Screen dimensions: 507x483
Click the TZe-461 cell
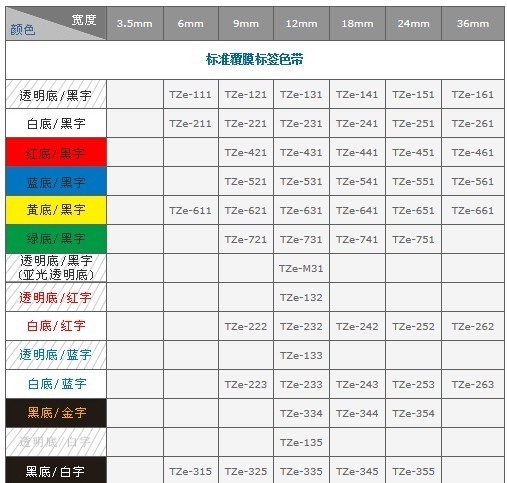tap(473, 152)
